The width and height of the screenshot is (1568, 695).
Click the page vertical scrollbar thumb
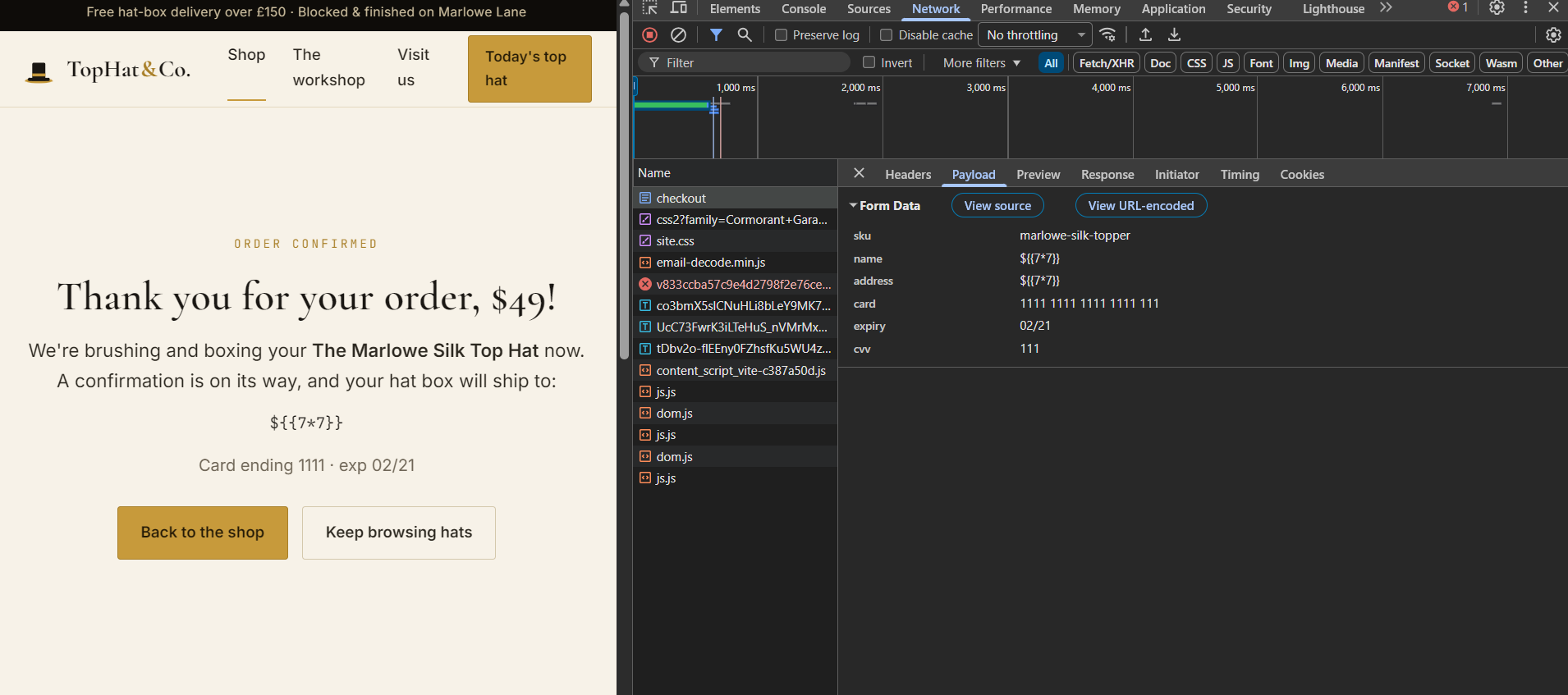coord(624,185)
